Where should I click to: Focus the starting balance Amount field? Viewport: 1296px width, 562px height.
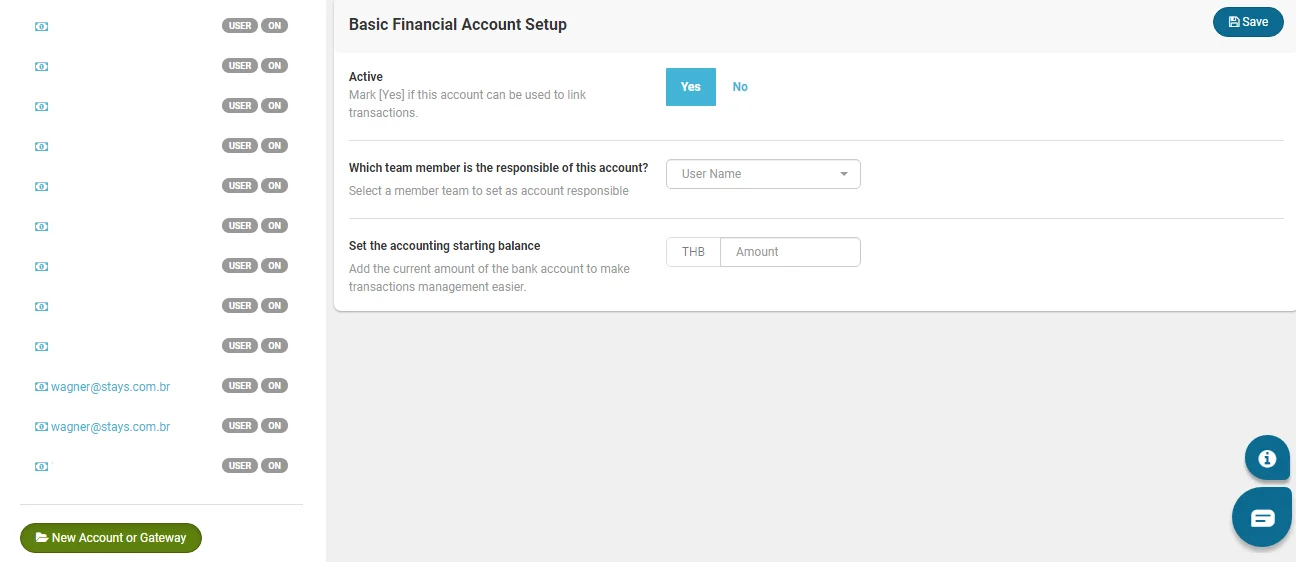pyautogui.click(x=790, y=252)
